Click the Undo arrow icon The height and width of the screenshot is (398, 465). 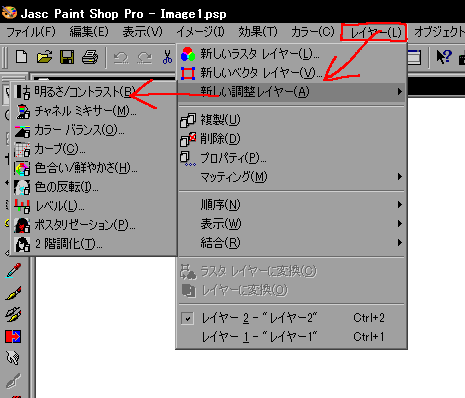(x=121, y=57)
